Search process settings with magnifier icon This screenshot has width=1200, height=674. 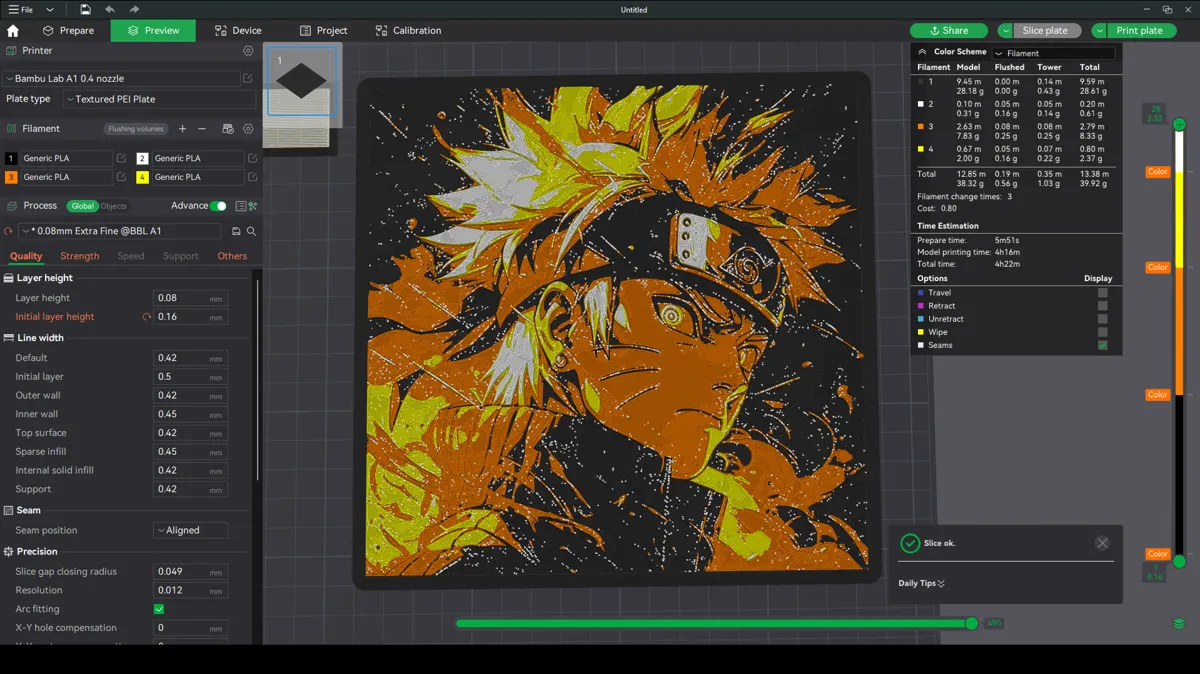(251, 231)
